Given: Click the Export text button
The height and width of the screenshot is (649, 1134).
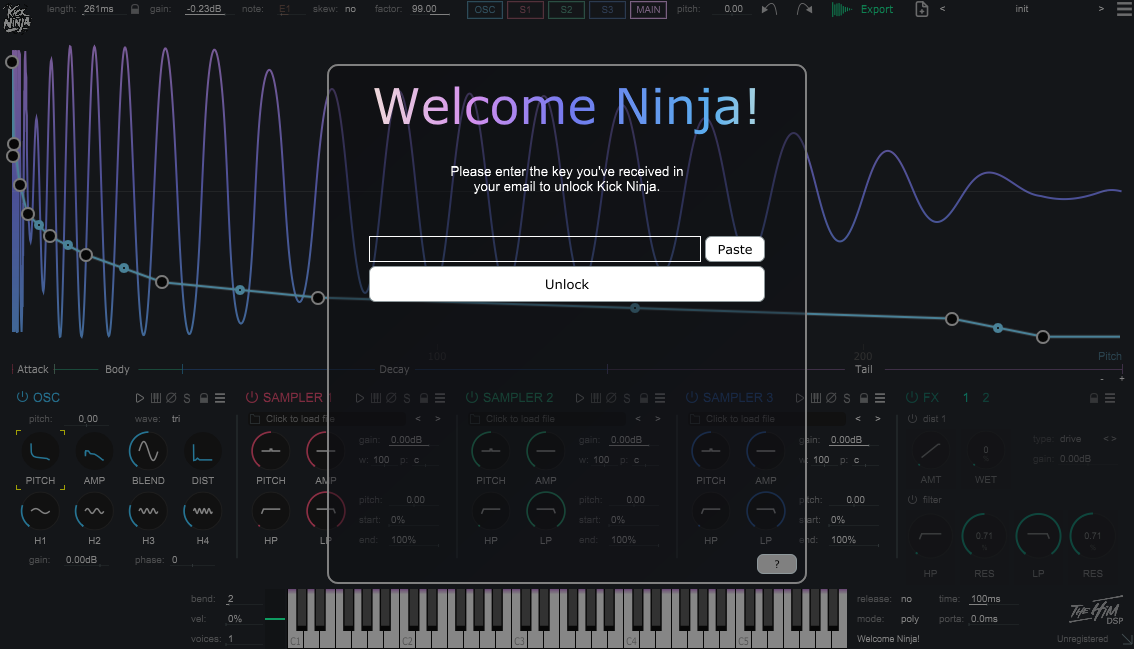Looking at the screenshot, I should point(877,9).
